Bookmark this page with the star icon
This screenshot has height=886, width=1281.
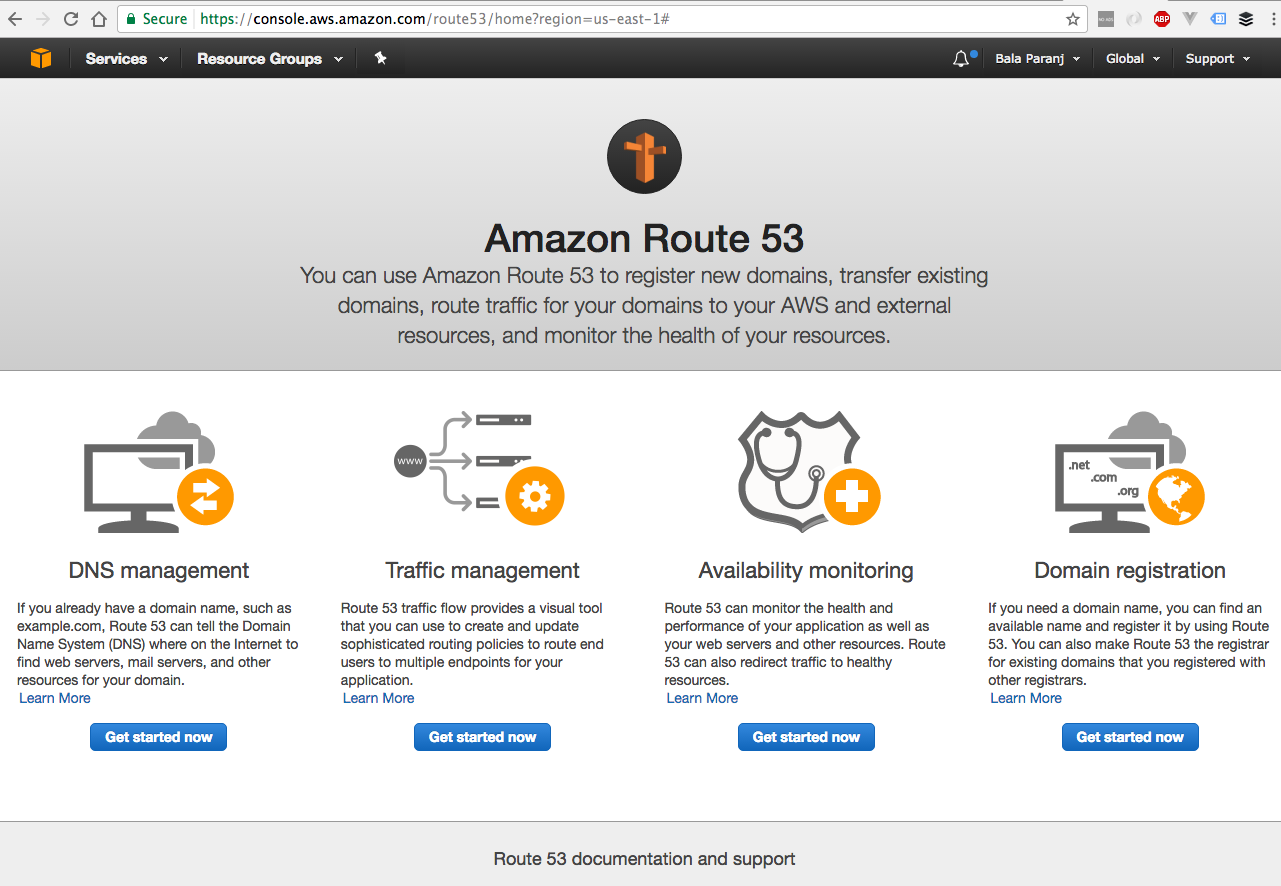[1073, 19]
